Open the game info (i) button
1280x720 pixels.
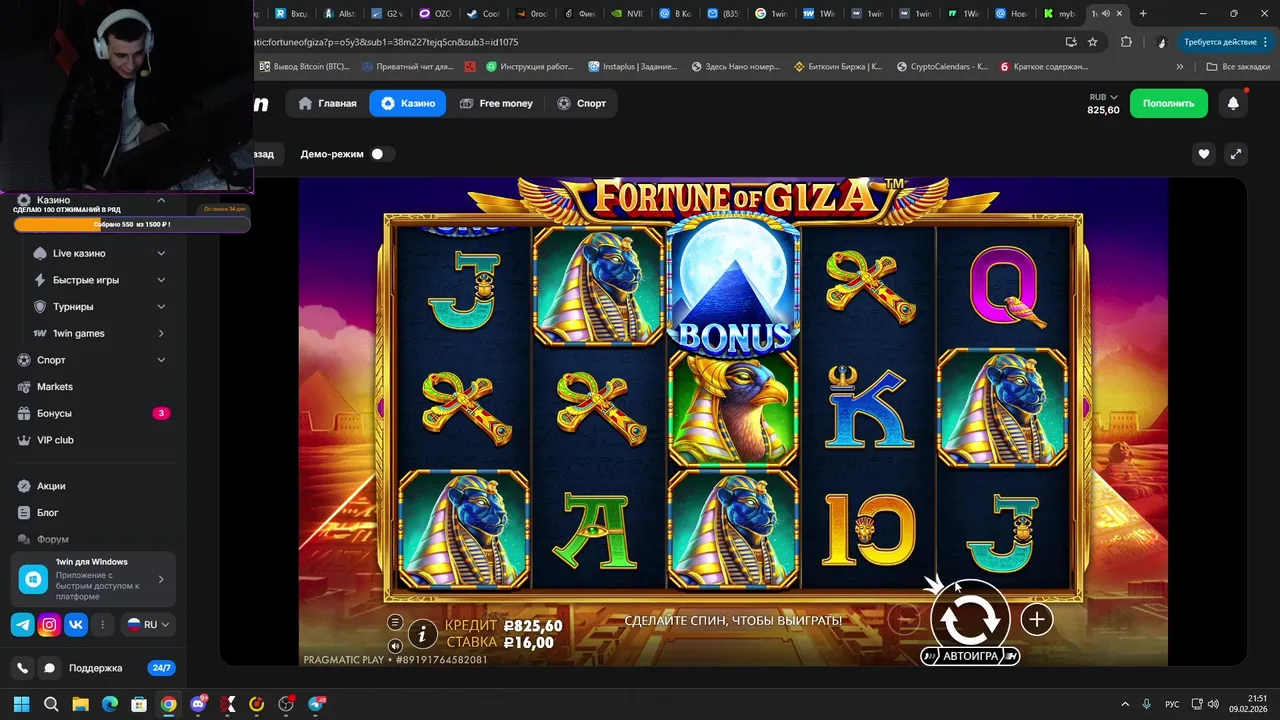tap(423, 633)
